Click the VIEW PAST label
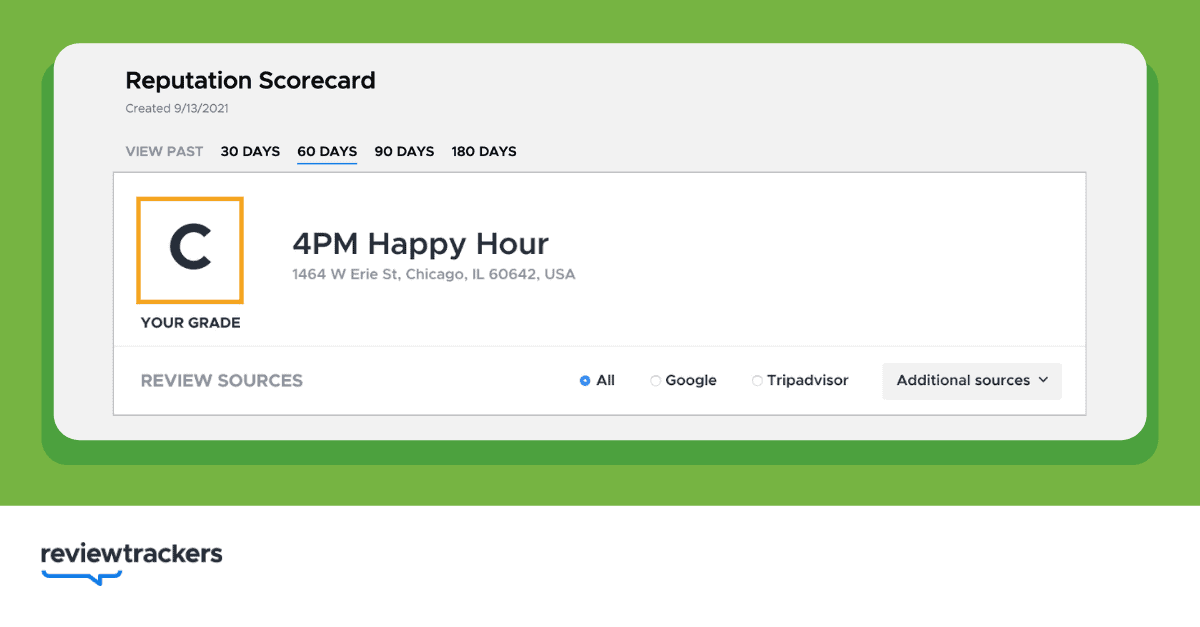 coord(164,152)
